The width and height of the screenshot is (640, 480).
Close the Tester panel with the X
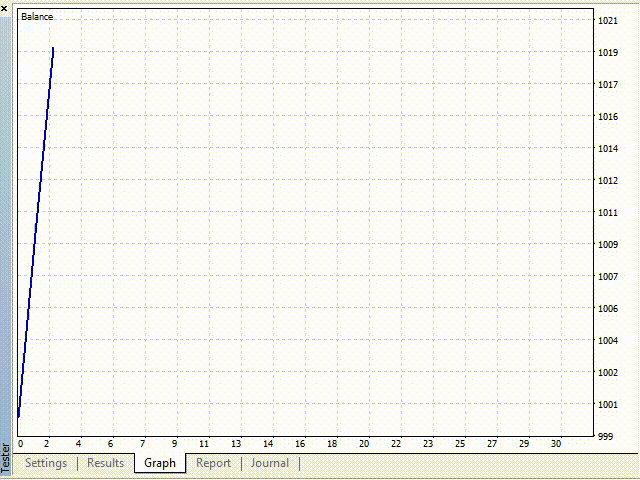pyautogui.click(x=4, y=6)
